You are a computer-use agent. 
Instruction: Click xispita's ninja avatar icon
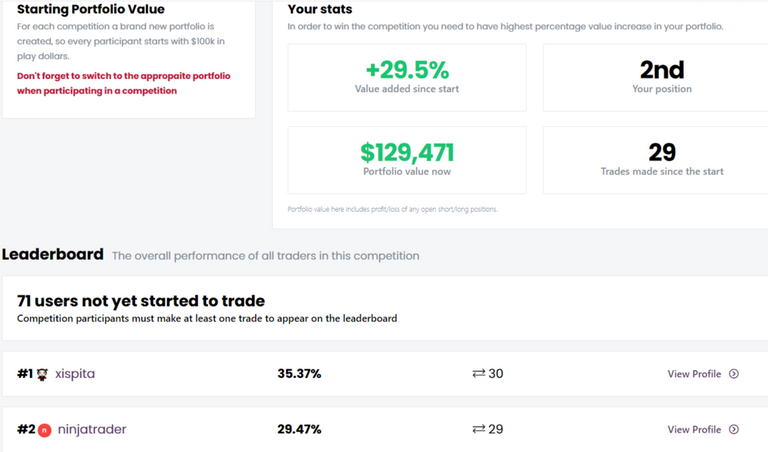point(43,374)
